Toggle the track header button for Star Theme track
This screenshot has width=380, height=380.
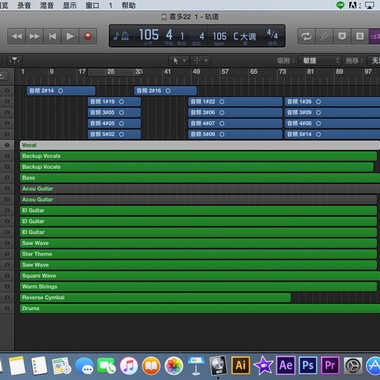[7, 254]
